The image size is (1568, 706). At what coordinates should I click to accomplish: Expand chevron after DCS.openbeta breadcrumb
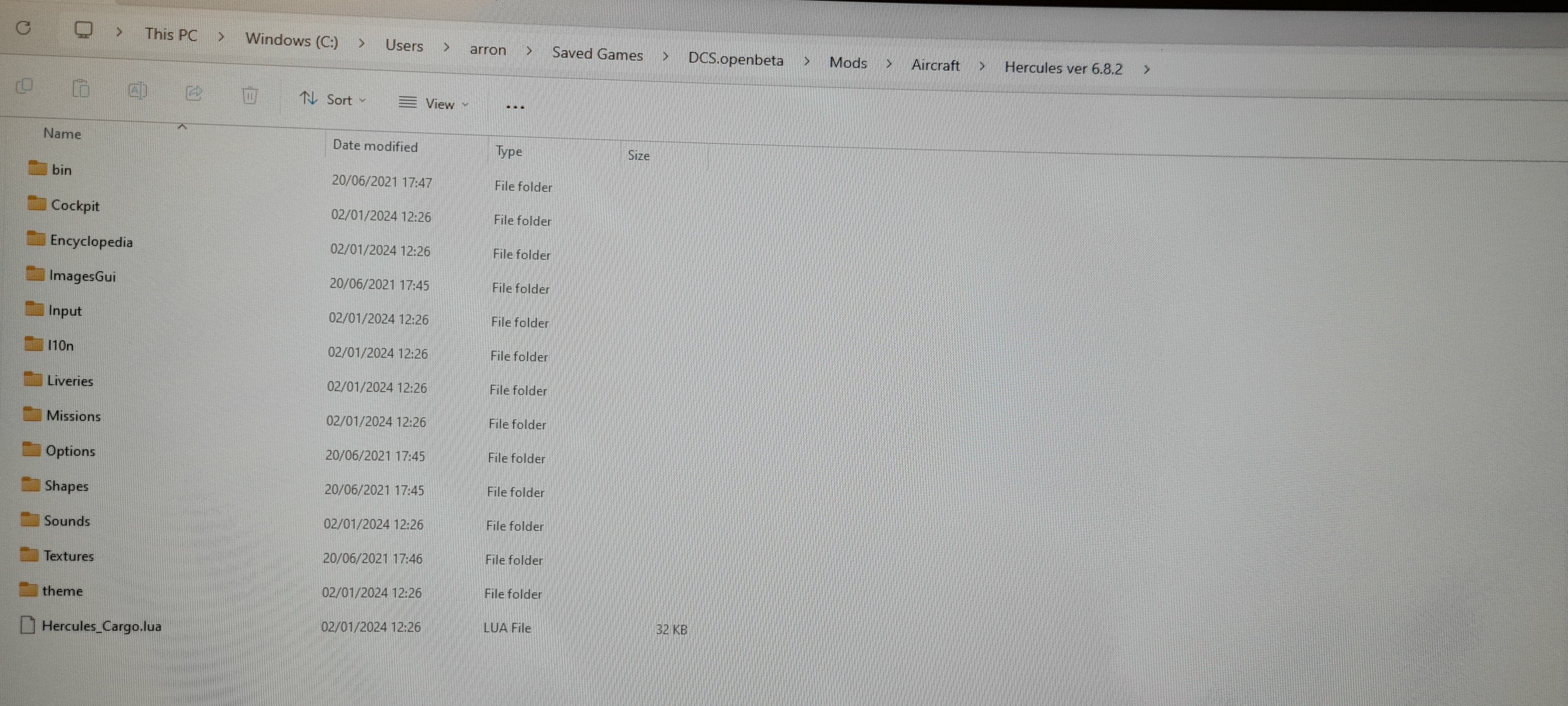pos(807,61)
